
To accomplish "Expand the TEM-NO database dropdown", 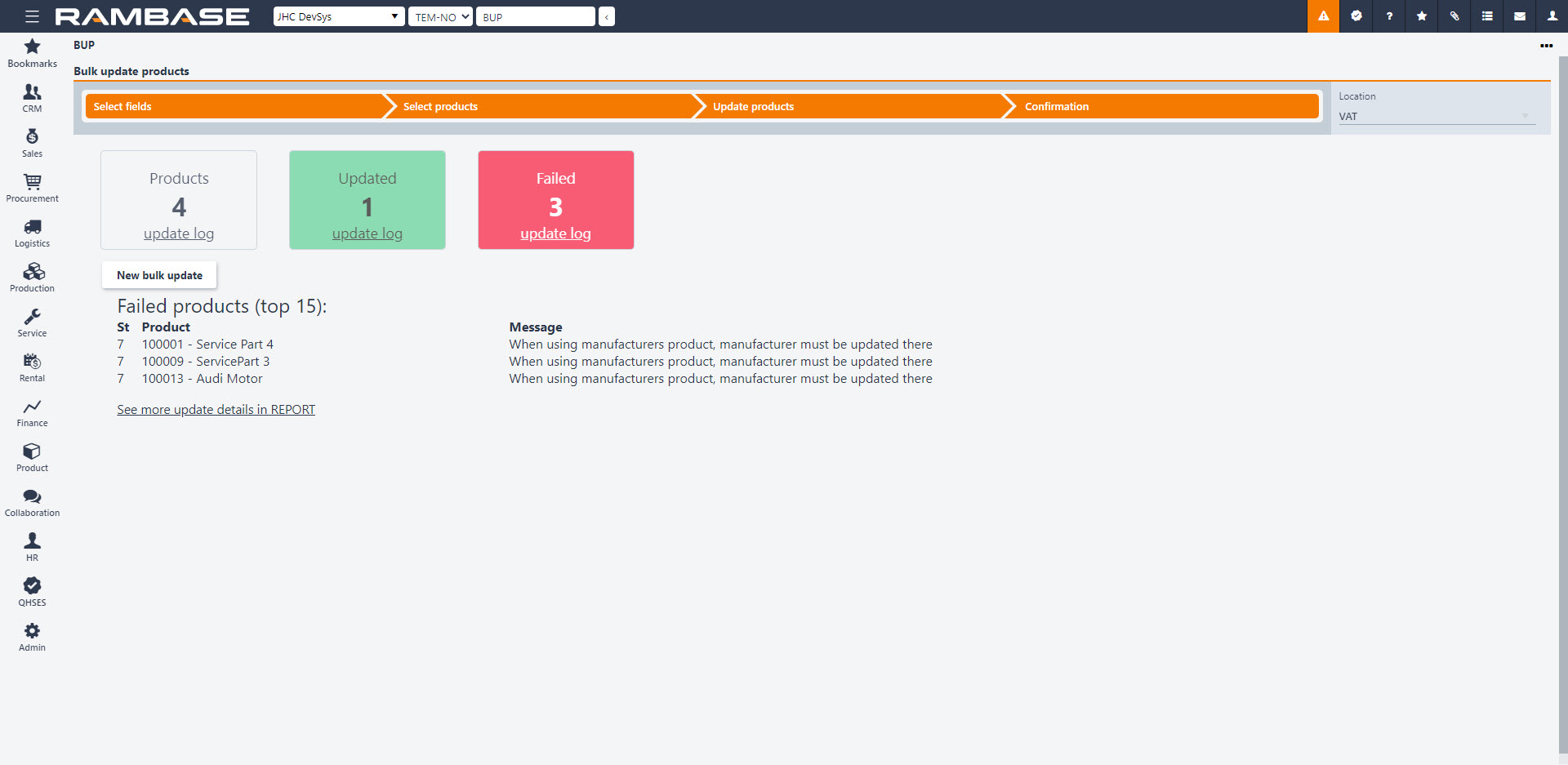I will pos(440,16).
